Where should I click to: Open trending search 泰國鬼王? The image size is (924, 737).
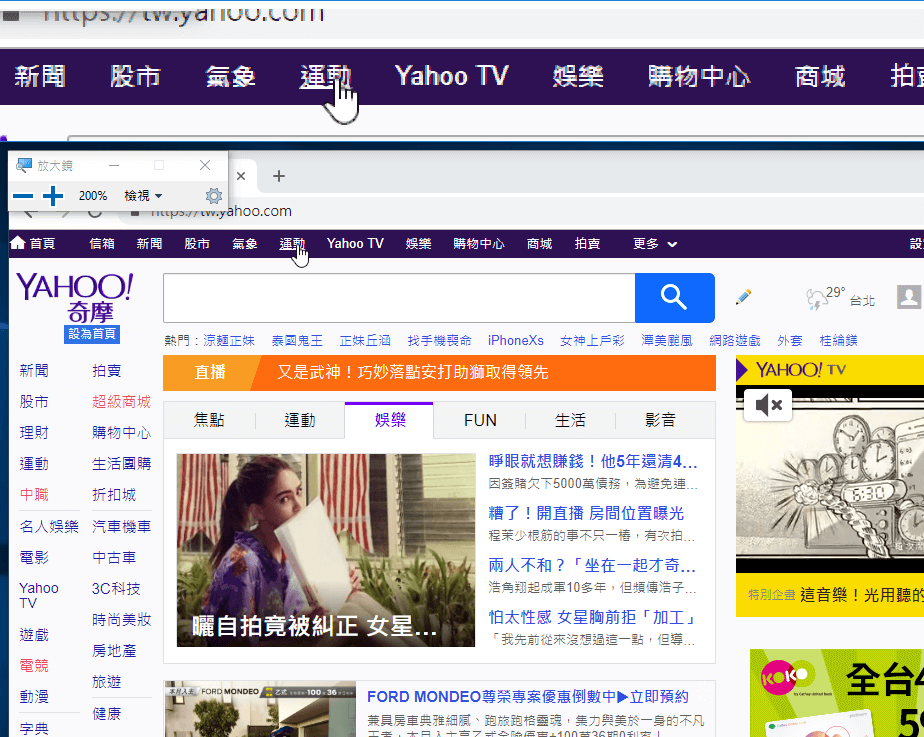297,341
